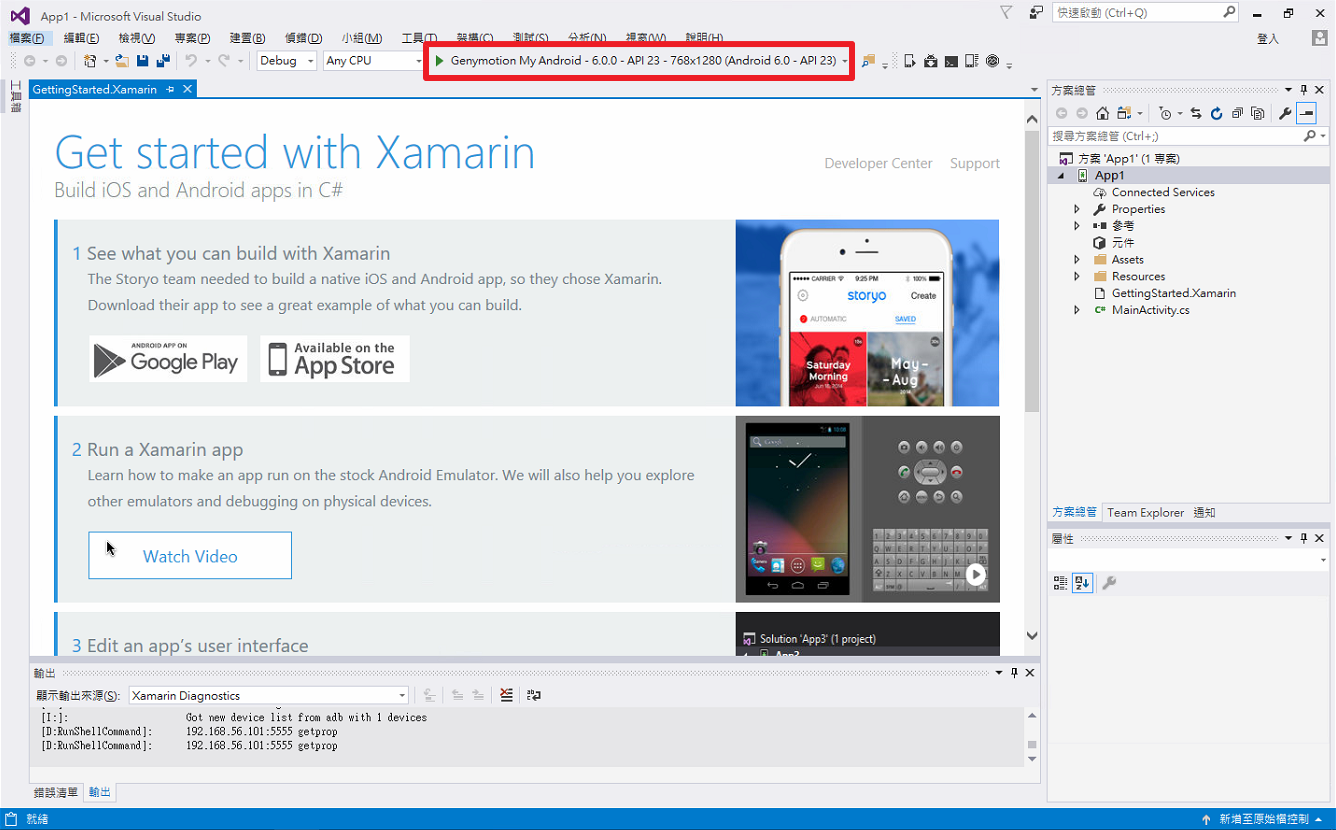
Task: Click the Available on the App Store badge
Action: click(x=335, y=359)
